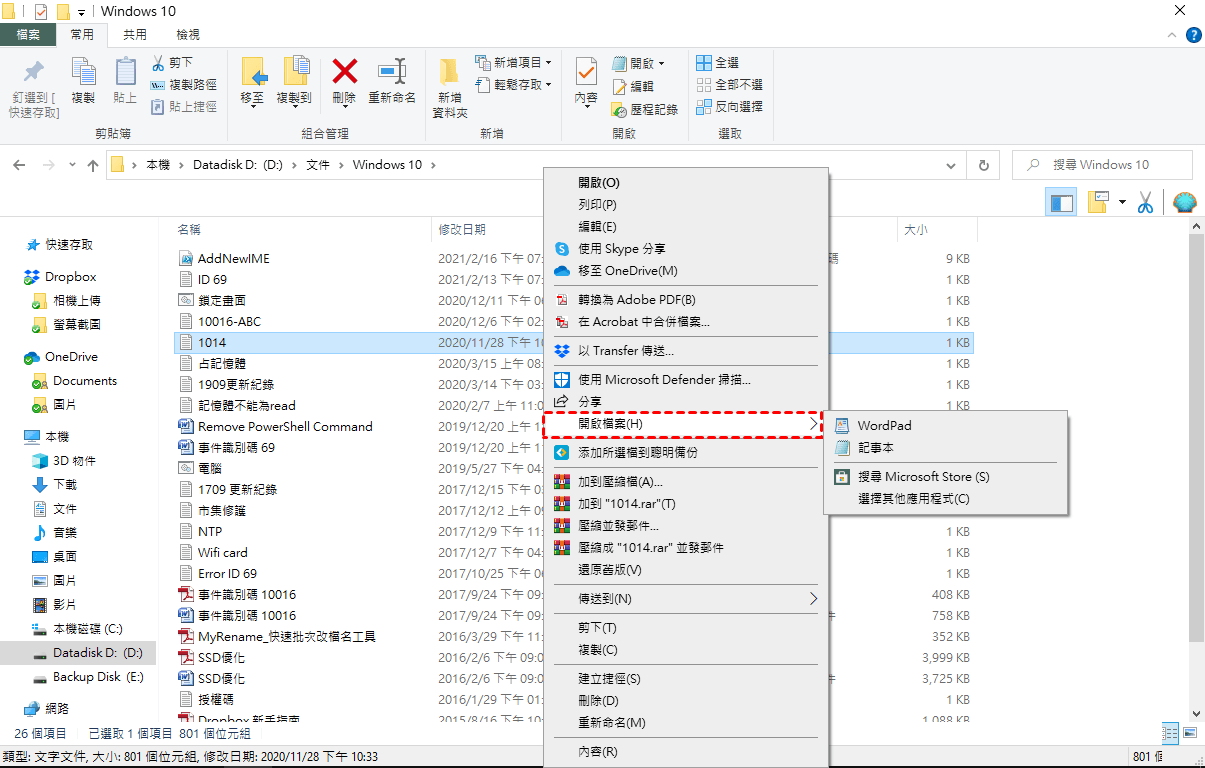The width and height of the screenshot is (1205, 768).
Task: Select Backup Disk (E:) in navigation pane
Action: [88, 678]
